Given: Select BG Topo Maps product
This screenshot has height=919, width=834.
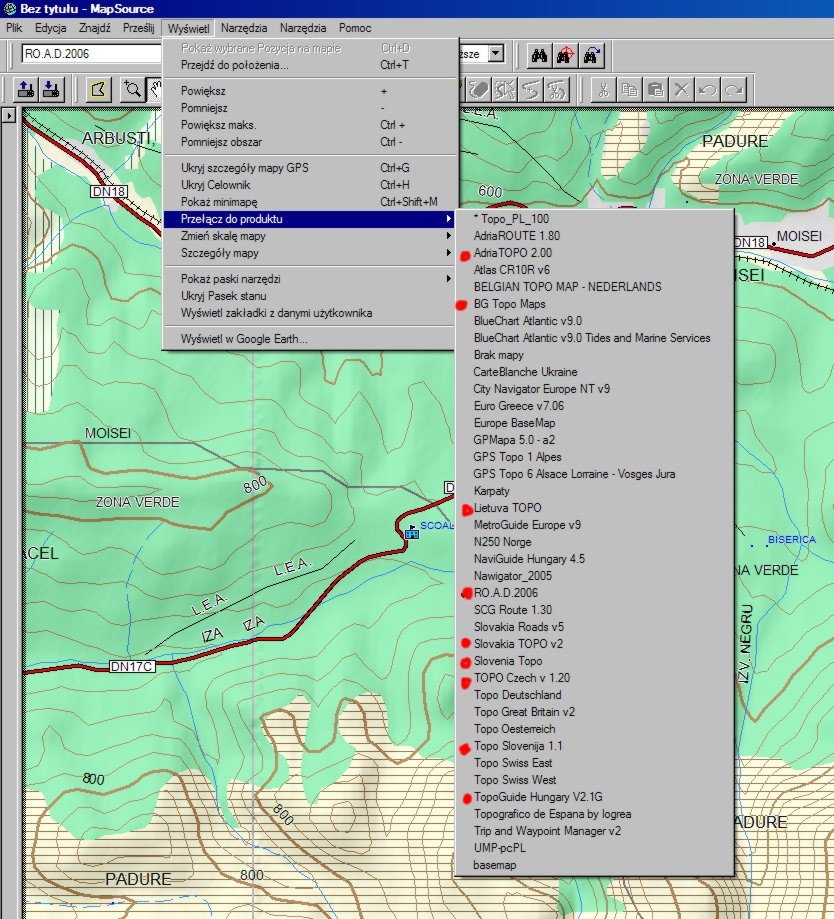Looking at the screenshot, I should click(x=594, y=304).
